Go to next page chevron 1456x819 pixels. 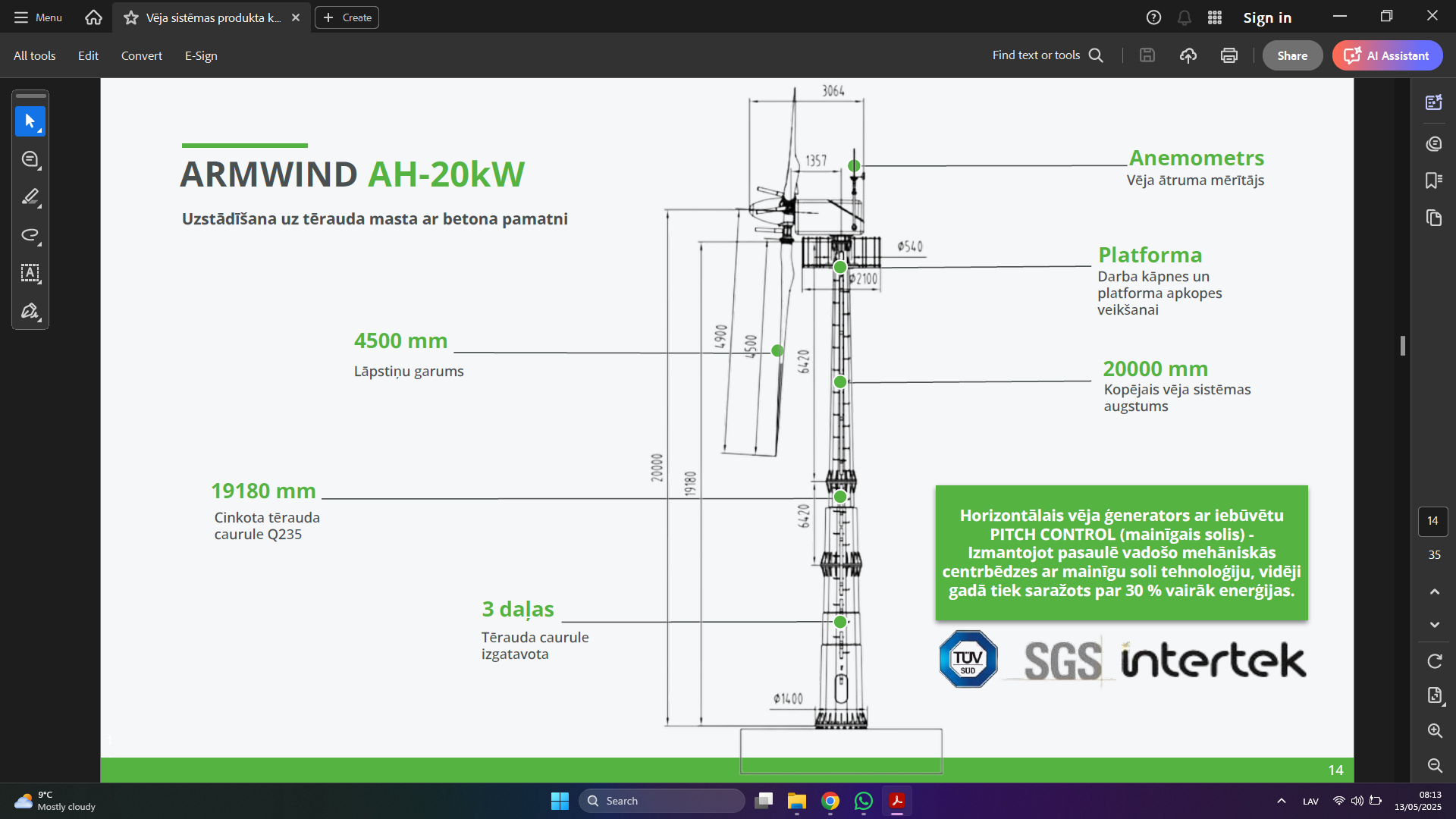1434,625
